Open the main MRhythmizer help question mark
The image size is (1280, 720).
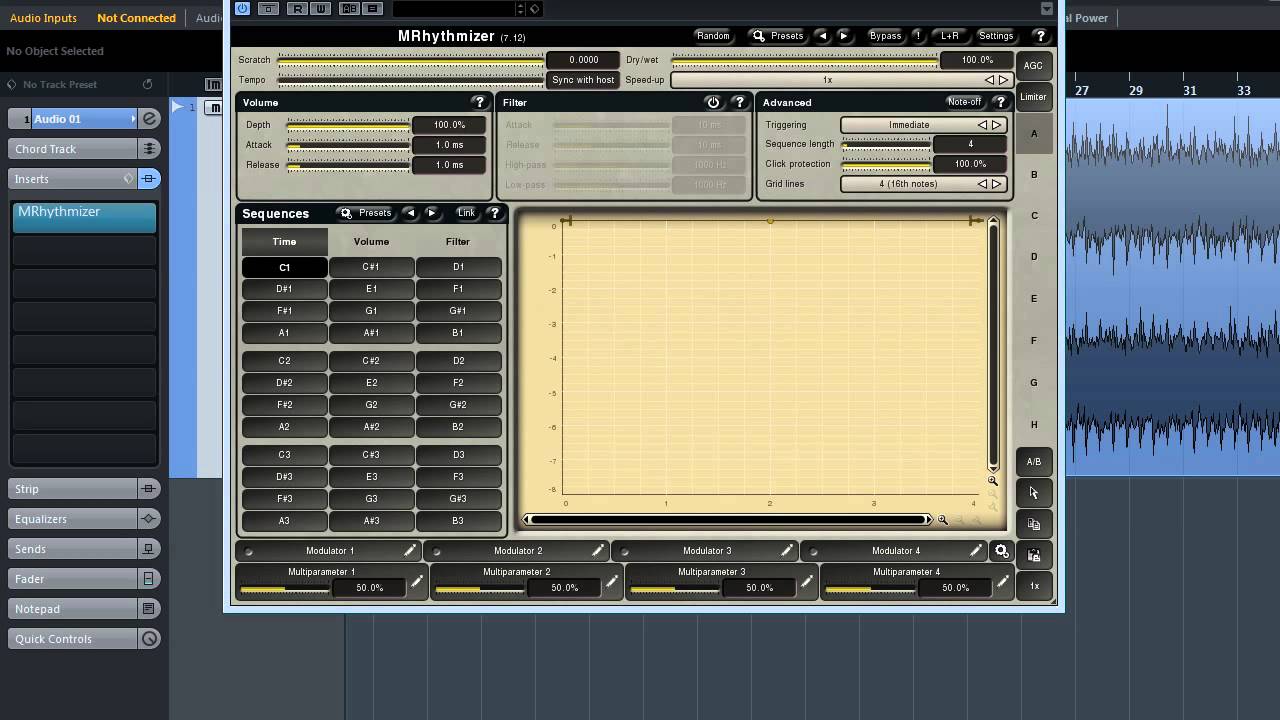(1040, 36)
